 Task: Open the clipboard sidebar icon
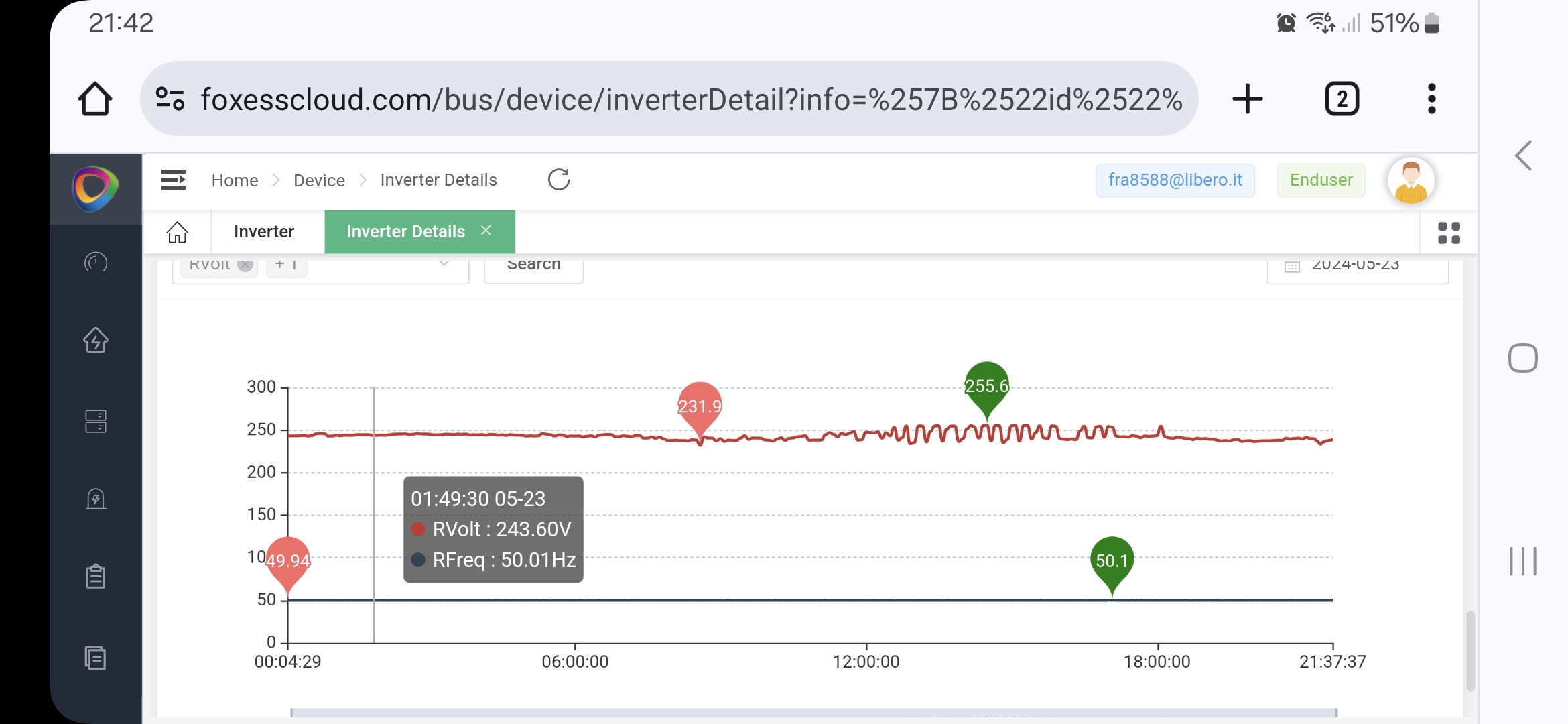[x=96, y=576]
